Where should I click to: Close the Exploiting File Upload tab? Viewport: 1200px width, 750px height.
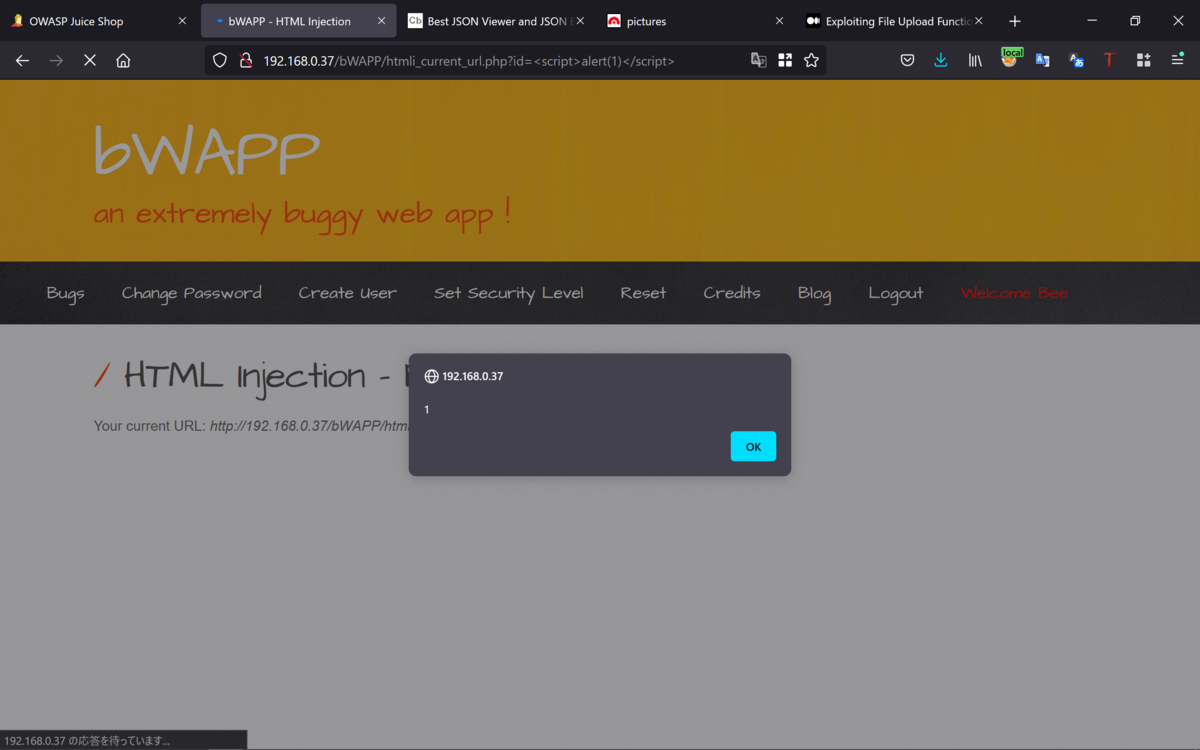[978, 21]
